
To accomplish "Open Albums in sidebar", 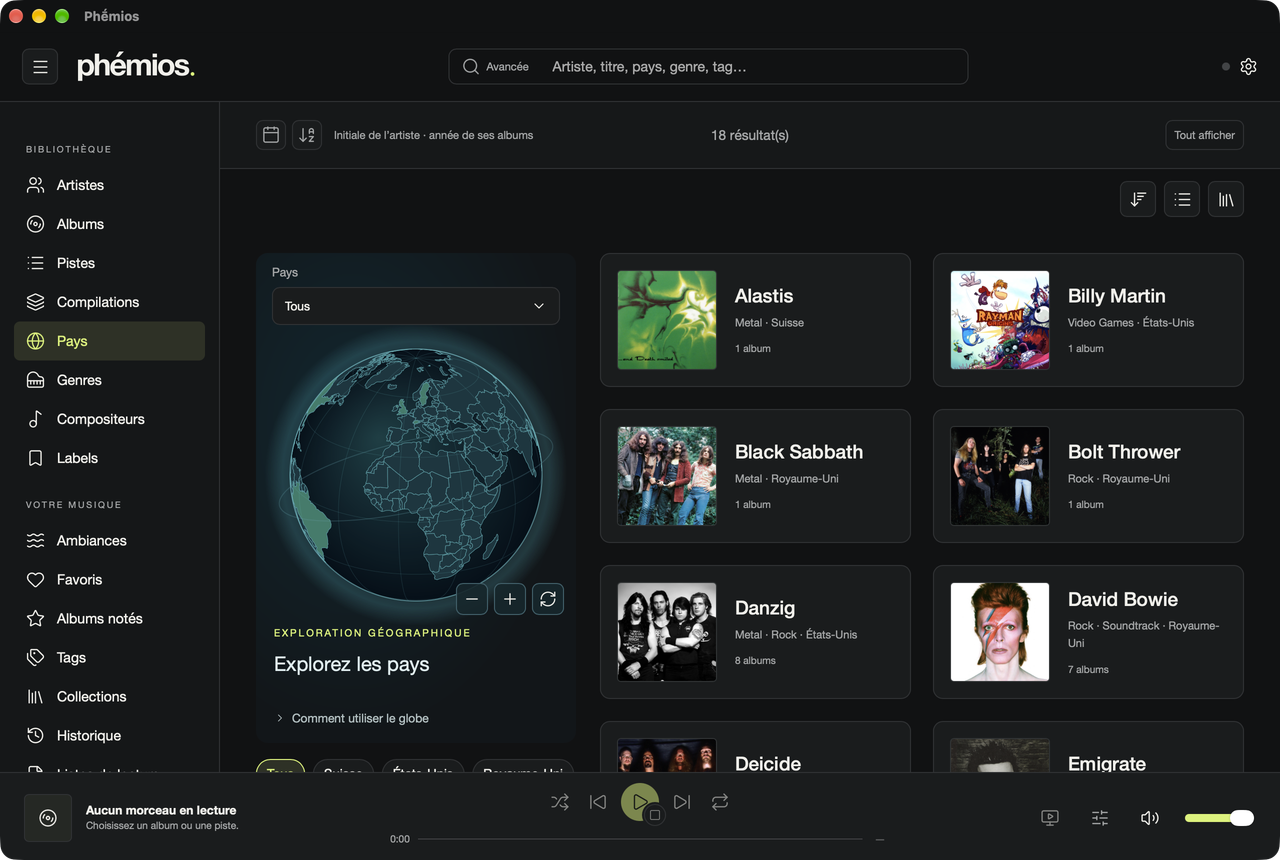I will pyautogui.click(x=110, y=224).
